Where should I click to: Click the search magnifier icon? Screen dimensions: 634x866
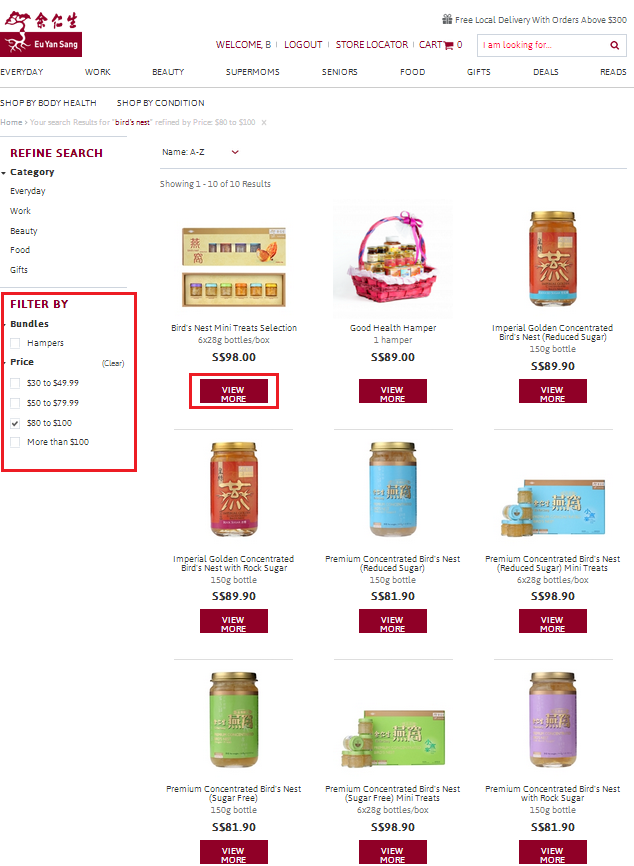(x=614, y=45)
